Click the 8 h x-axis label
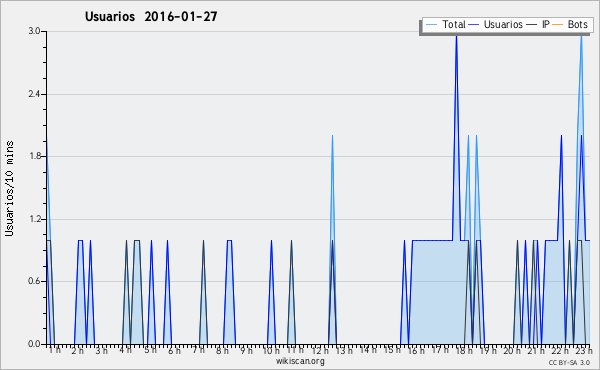Screen dimensions: 600x370 tap(222, 350)
